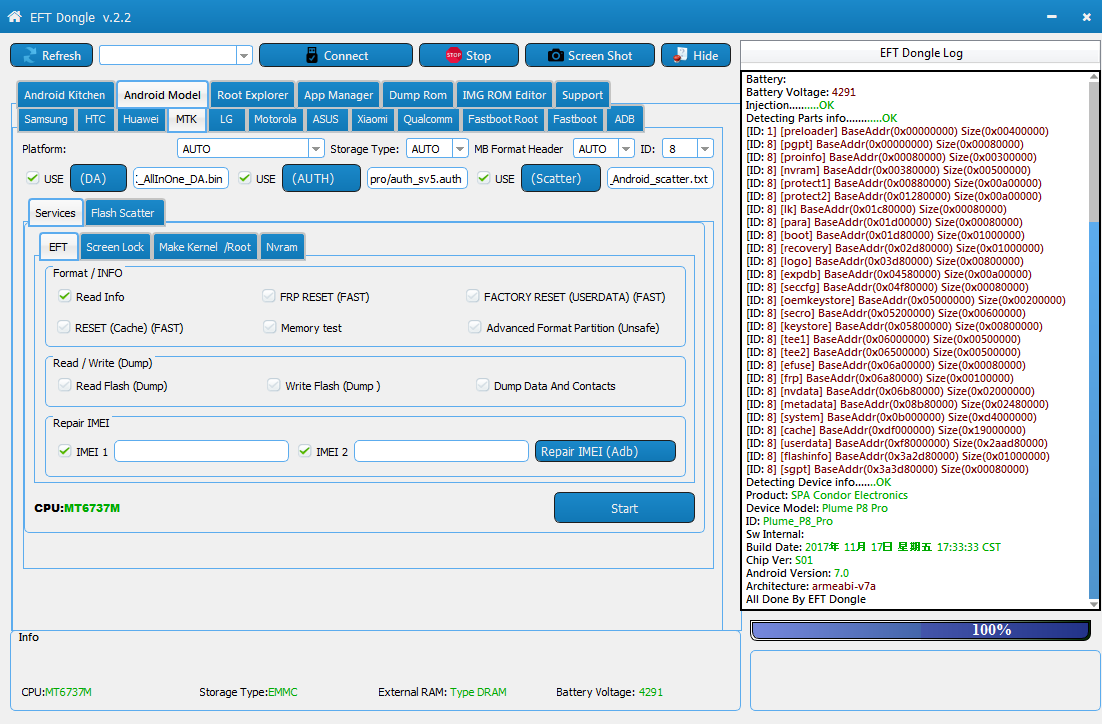This screenshot has width=1102, height=724.
Task: Toggle USE checkbox for AUTH file
Action: tap(245, 178)
